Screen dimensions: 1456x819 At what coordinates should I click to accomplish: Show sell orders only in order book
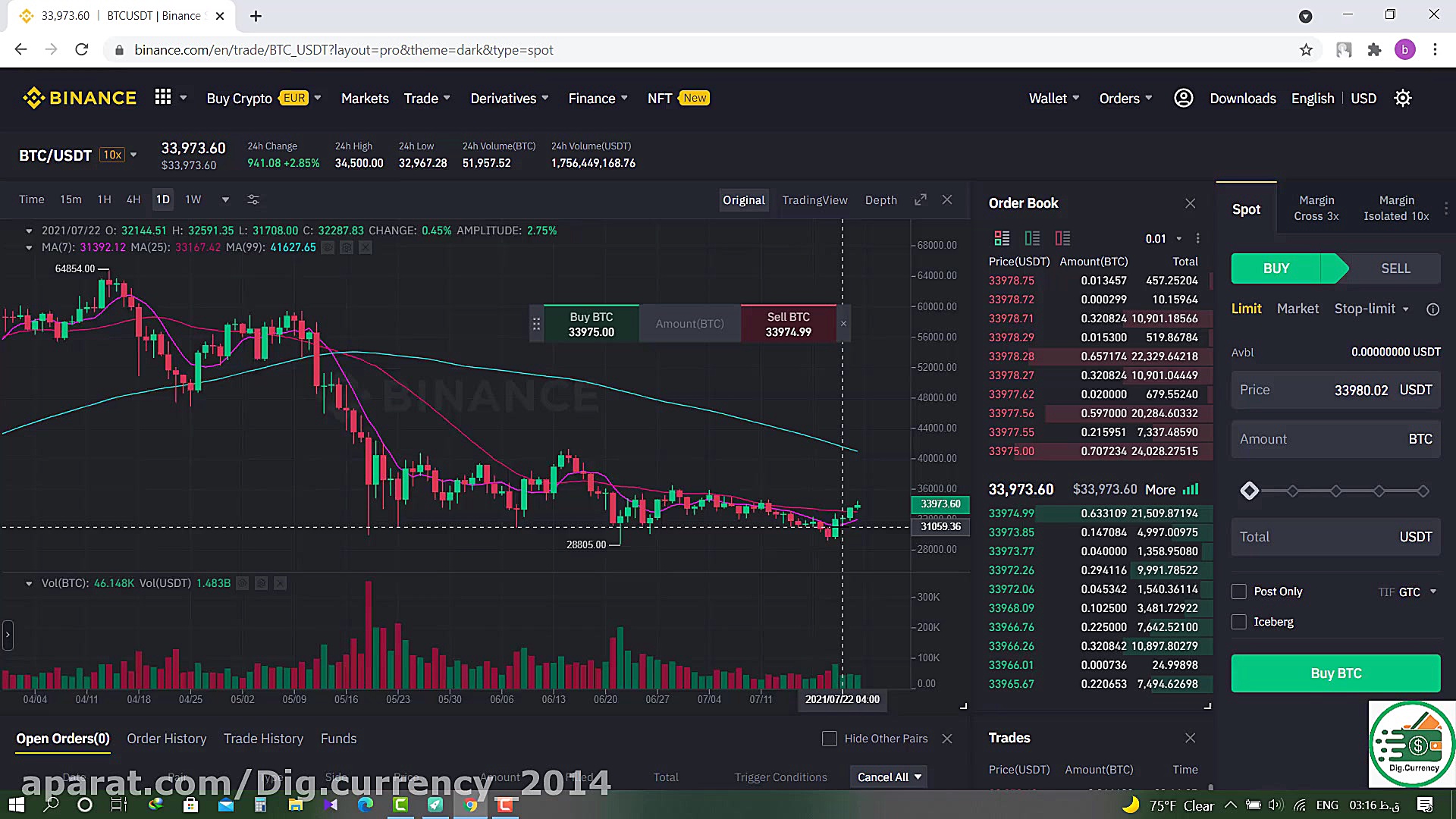(1062, 238)
